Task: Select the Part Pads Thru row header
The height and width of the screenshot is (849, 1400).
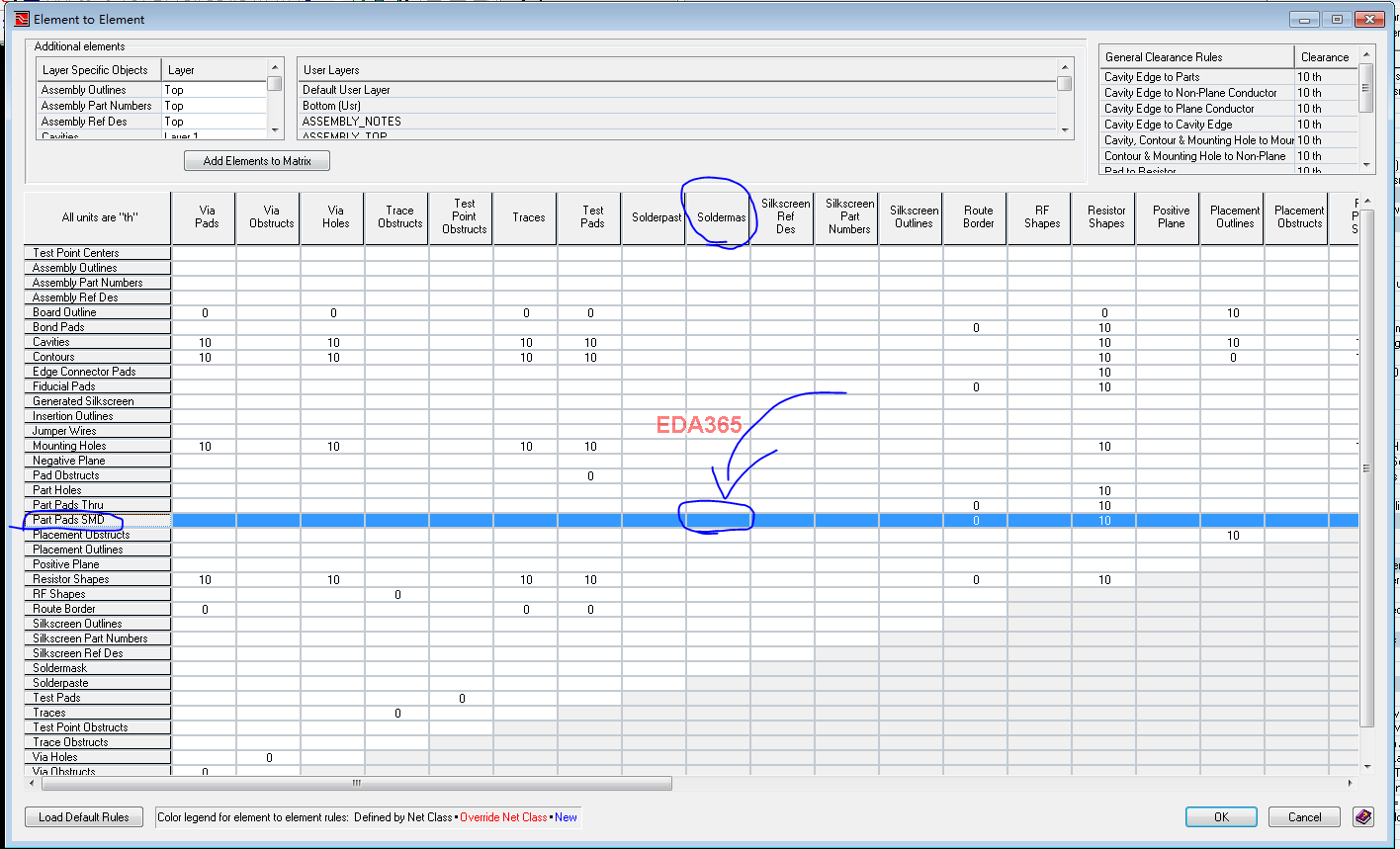Action: (x=98, y=505)
